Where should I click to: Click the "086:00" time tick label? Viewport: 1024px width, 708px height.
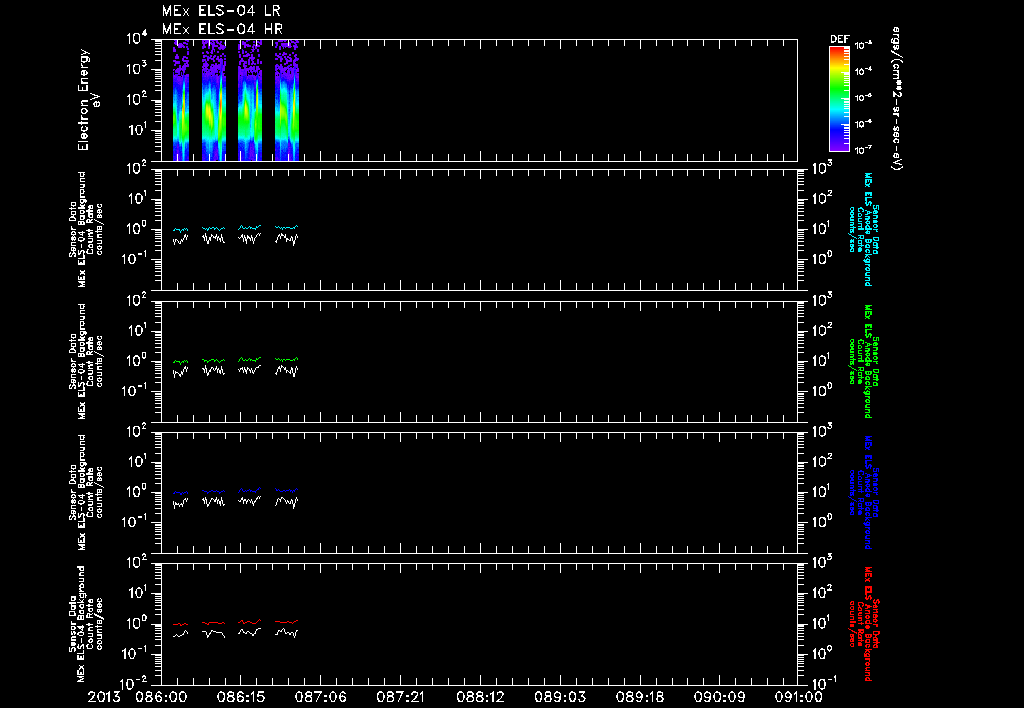(161, 697)
